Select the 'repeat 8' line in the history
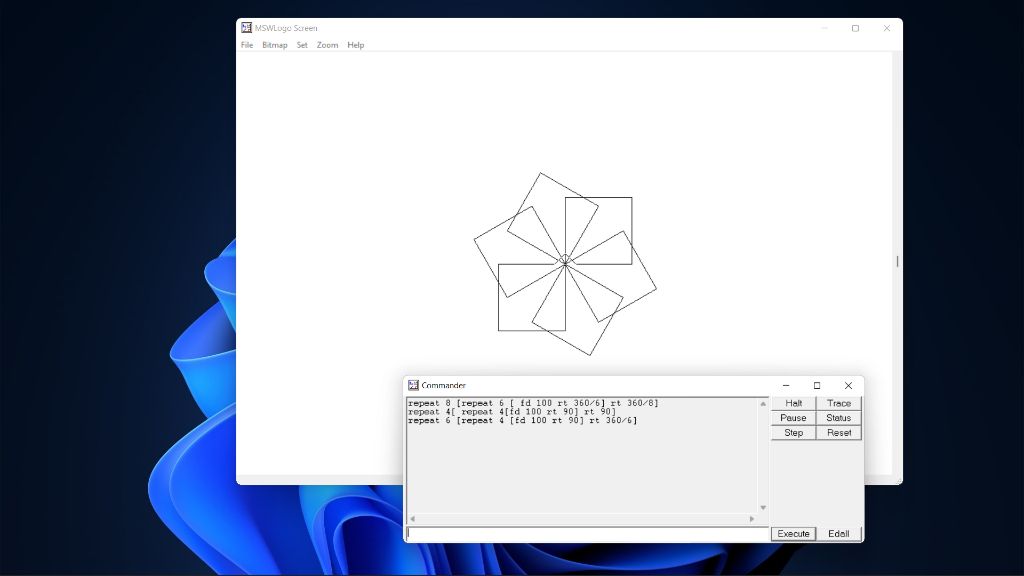The image size is (1024, 576). click(532, 403)
